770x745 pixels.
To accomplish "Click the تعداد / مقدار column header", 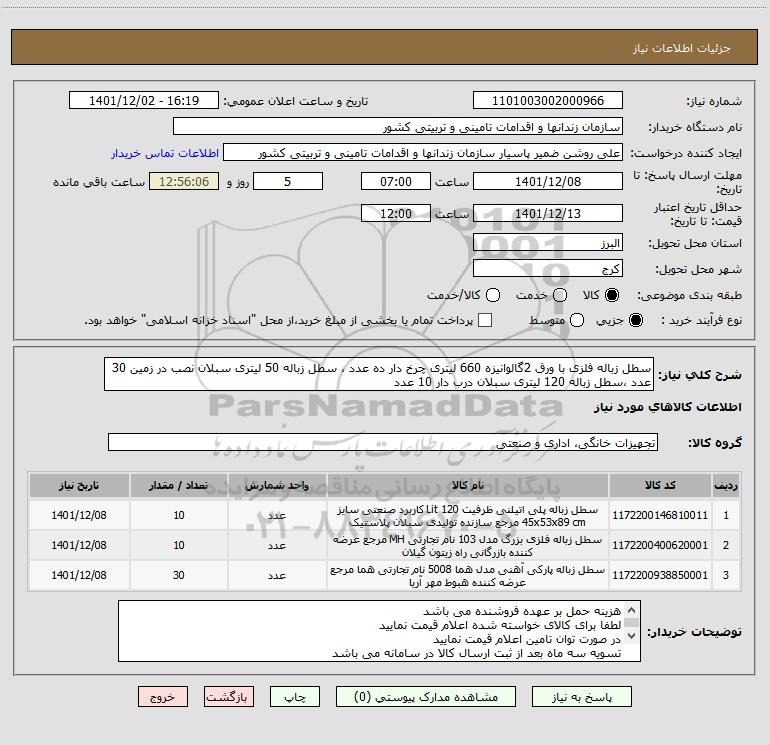I will pyautogui.click(x=178, y=485).
